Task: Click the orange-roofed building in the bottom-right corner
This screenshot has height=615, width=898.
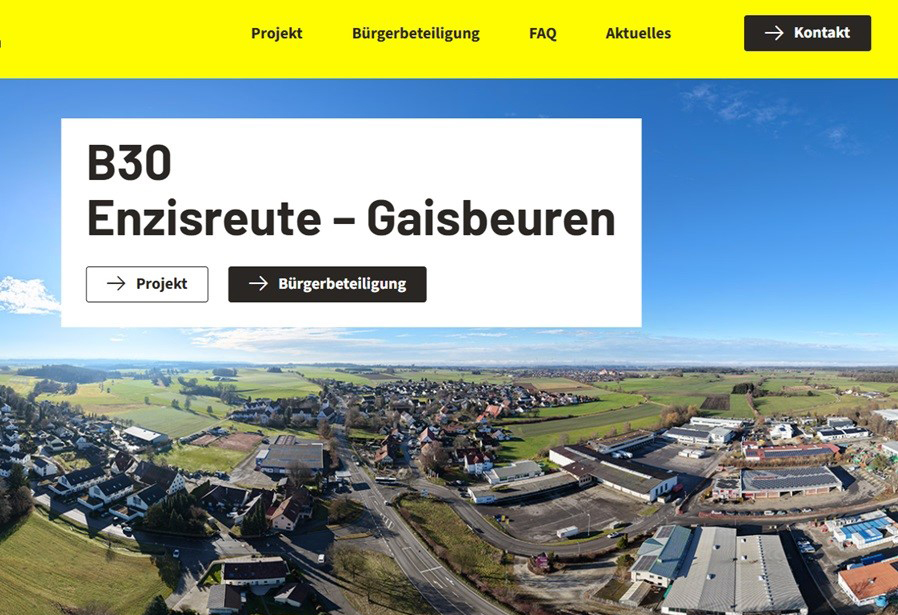Action: (869, 581)
